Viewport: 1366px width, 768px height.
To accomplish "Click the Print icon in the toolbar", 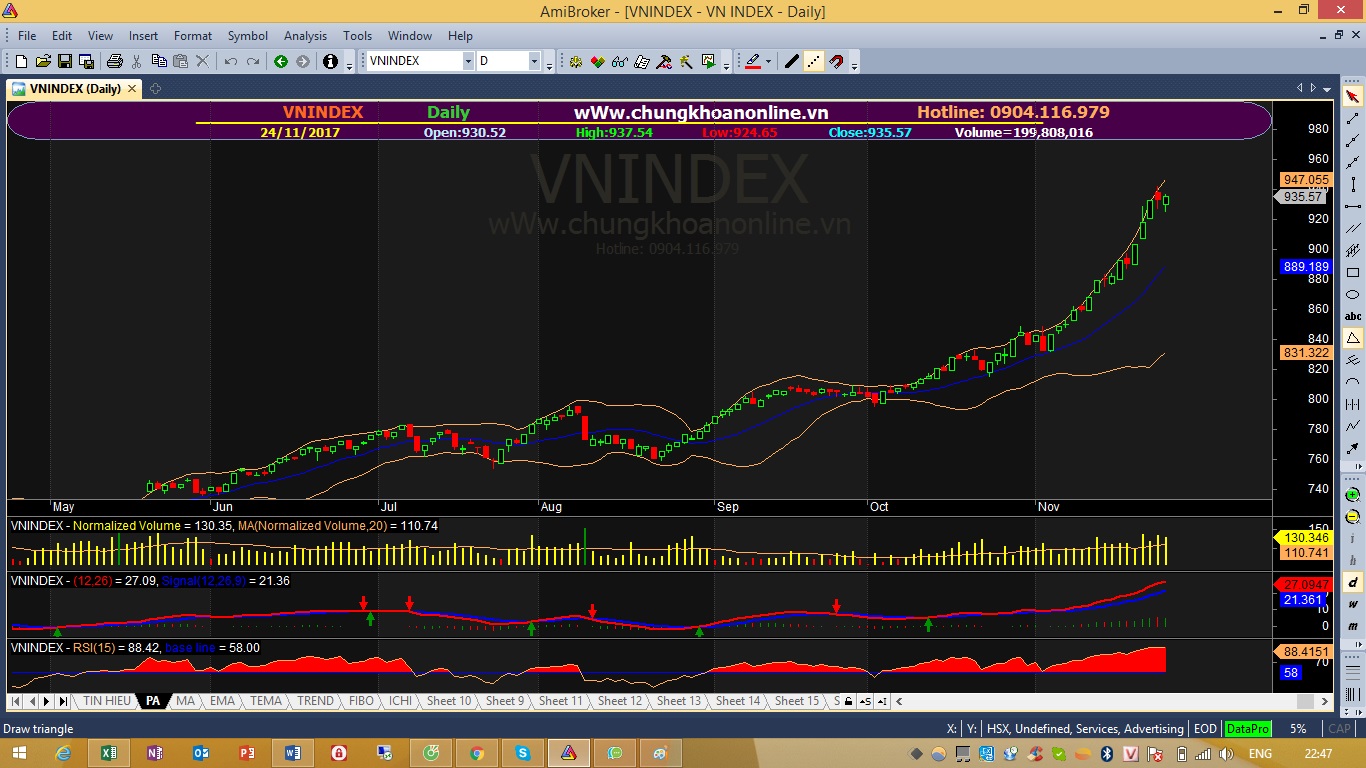I will [x=114, y=62].
